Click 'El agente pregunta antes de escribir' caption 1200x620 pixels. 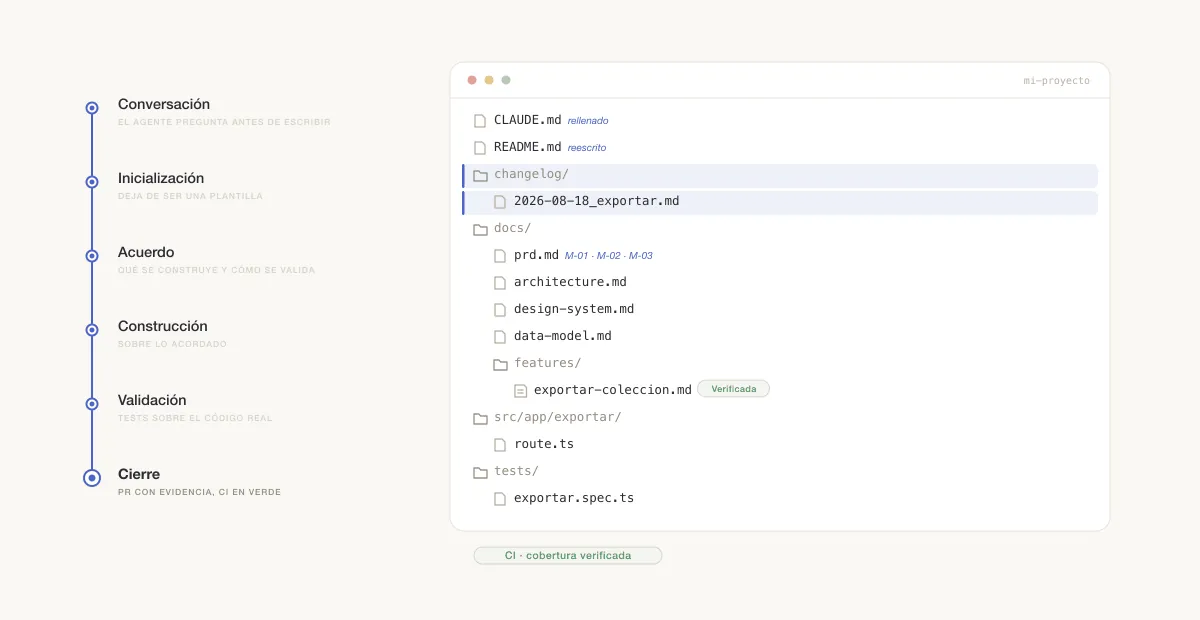(x=224, y=122)
